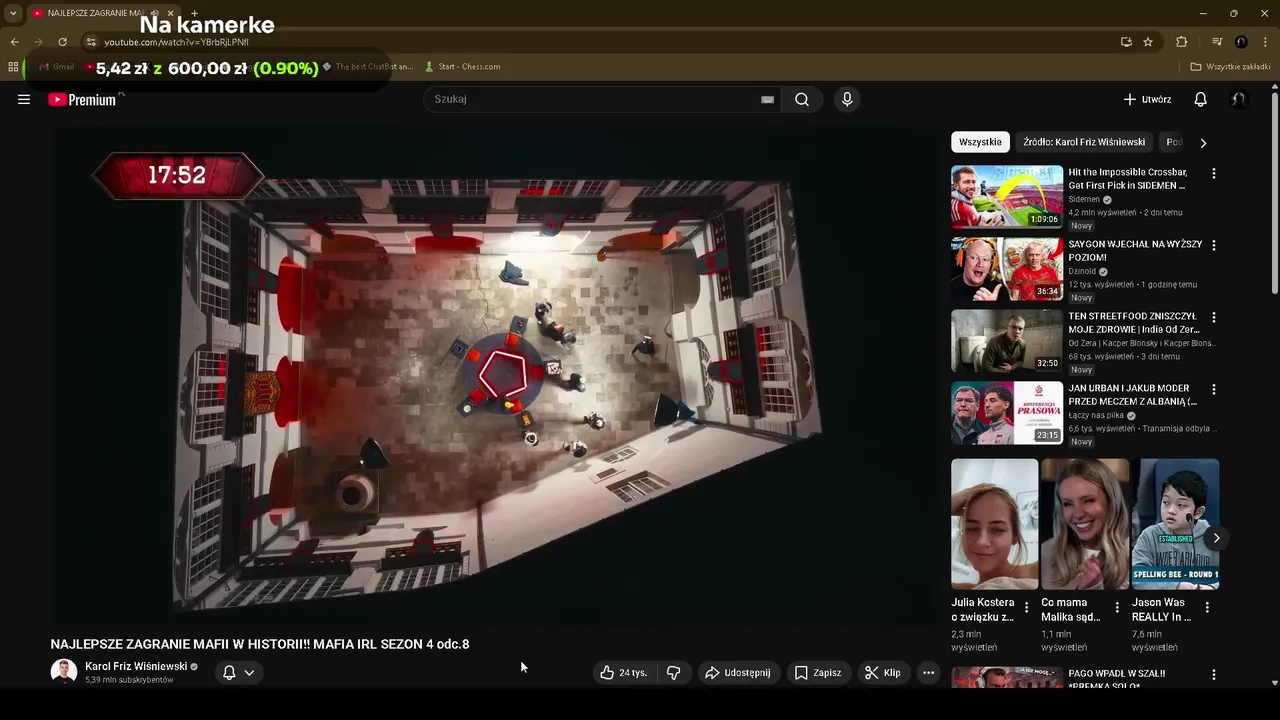
Task: Open Jason Spelling Bee short thumbnail
Action: point(1175,524)
